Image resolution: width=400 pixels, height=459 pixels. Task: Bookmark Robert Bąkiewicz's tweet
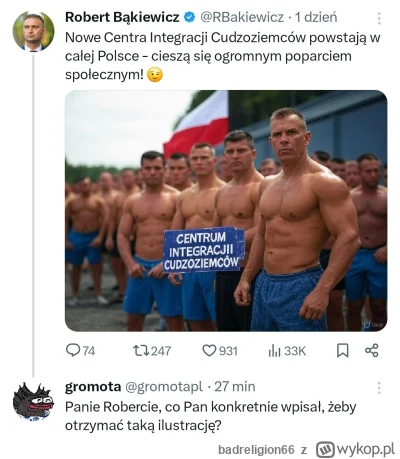point(343,351)
